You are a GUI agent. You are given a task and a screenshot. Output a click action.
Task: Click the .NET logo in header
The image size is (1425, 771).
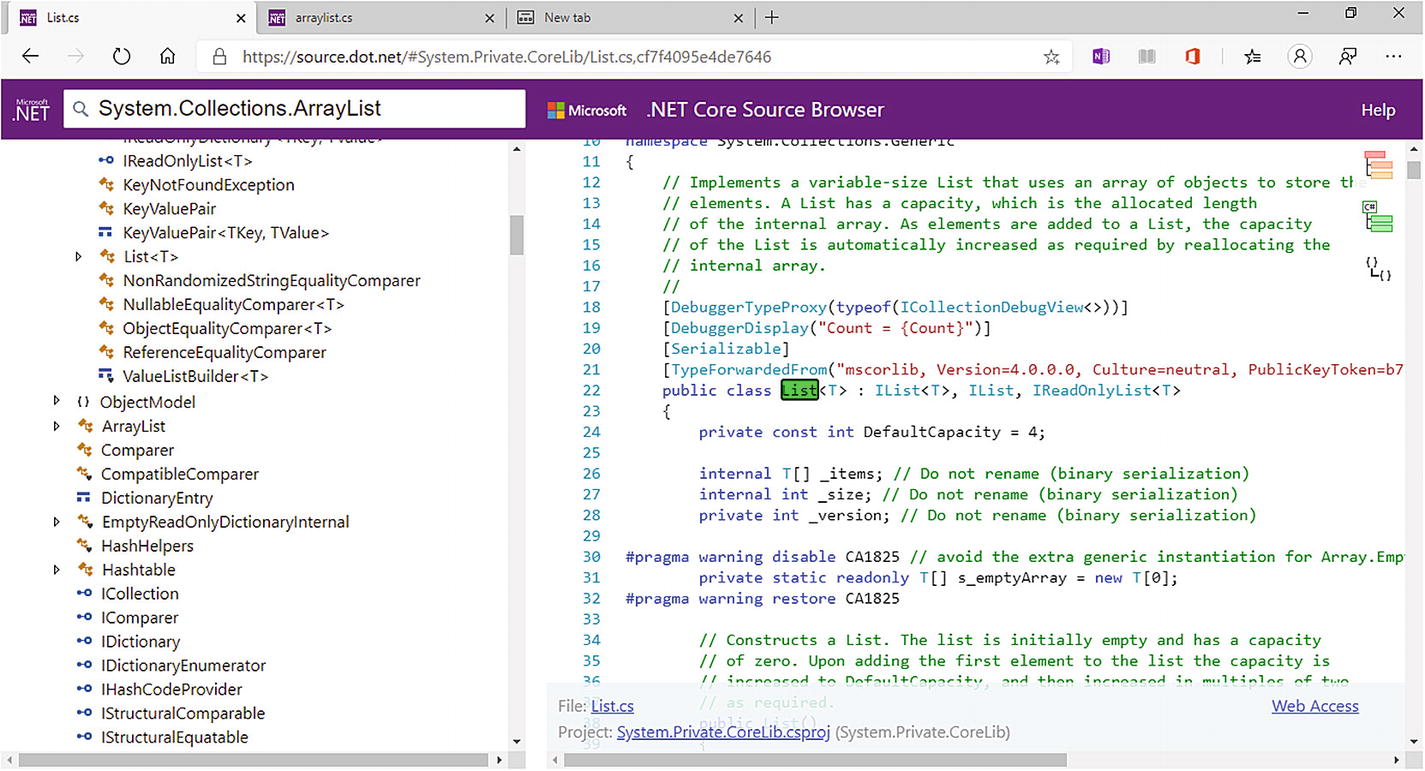tap(30, 110)
